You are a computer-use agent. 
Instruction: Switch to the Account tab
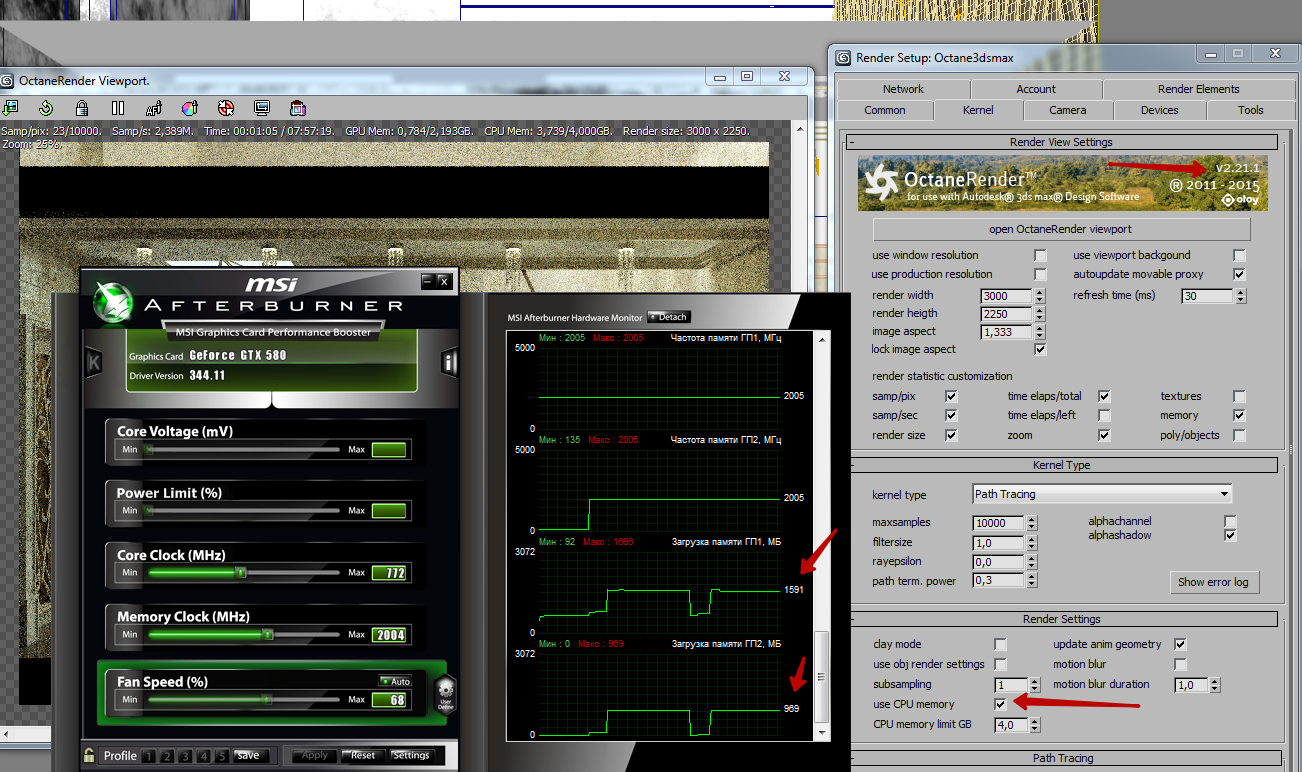[1036, 89]
